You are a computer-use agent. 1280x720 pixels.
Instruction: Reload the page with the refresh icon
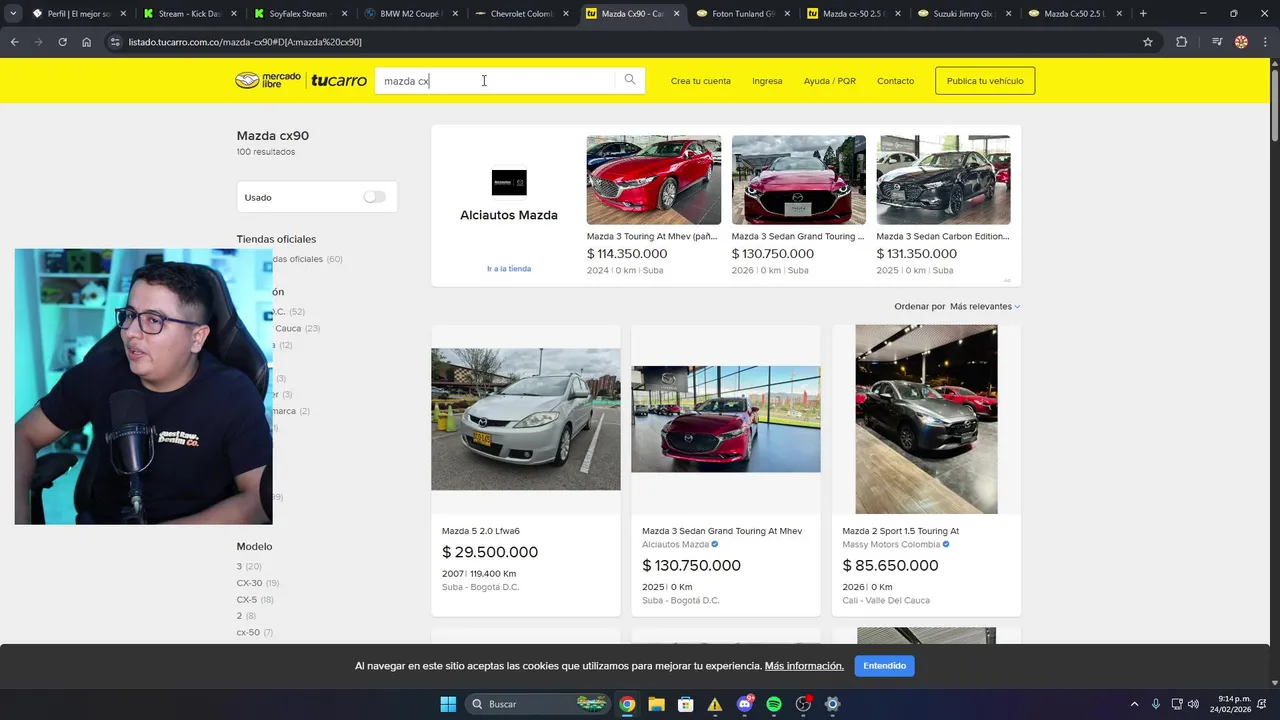tap(62, 42)
